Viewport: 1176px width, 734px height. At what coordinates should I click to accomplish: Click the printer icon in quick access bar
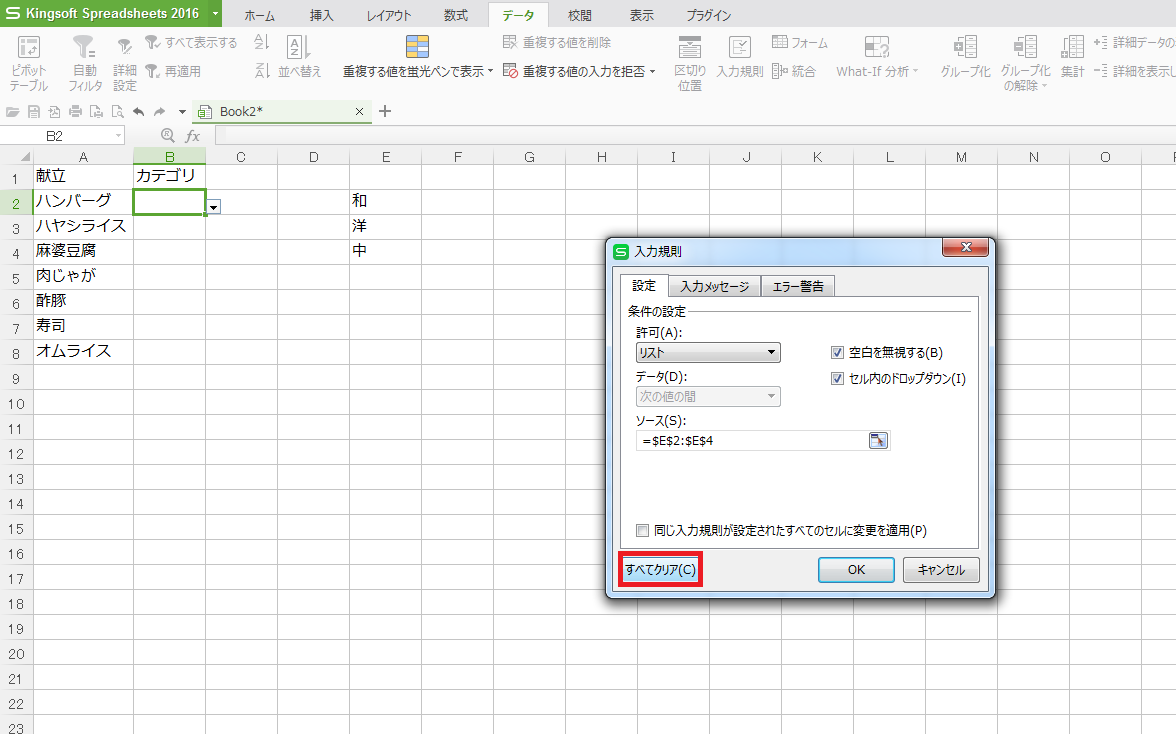pyautogui.click(x=75, y=112)
